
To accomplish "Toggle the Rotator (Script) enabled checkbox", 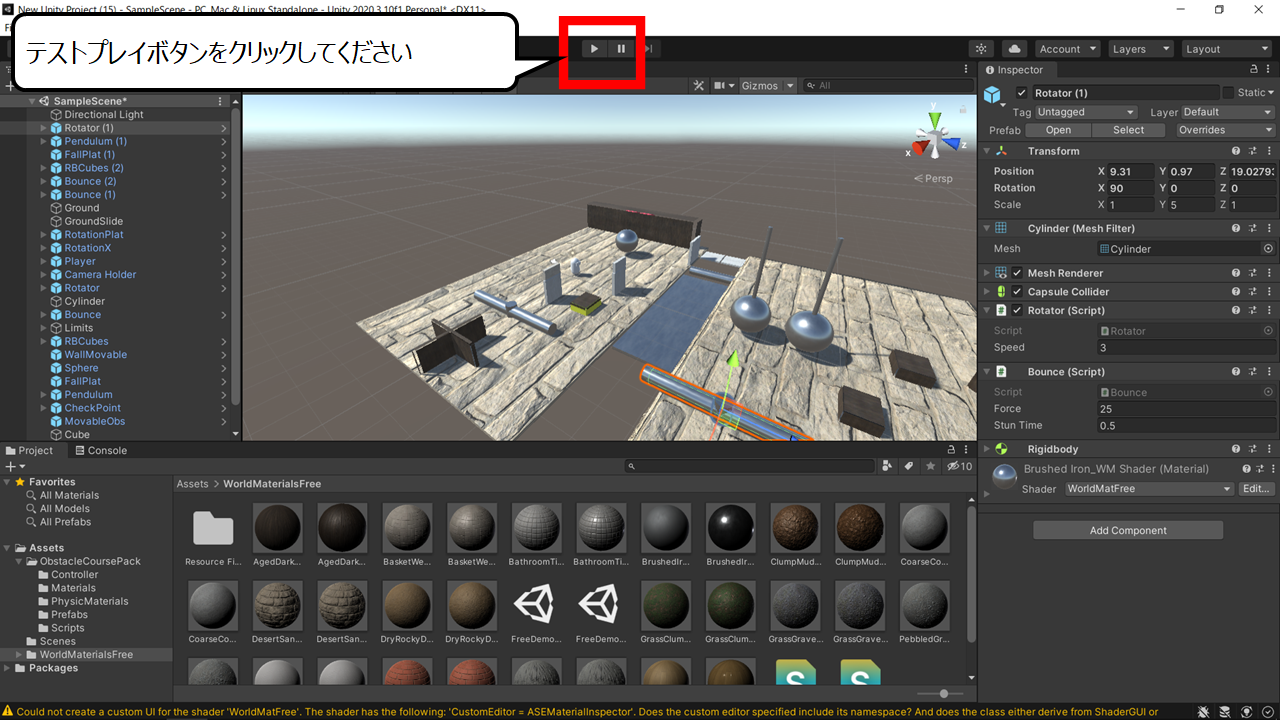I will pos(1017,311).
